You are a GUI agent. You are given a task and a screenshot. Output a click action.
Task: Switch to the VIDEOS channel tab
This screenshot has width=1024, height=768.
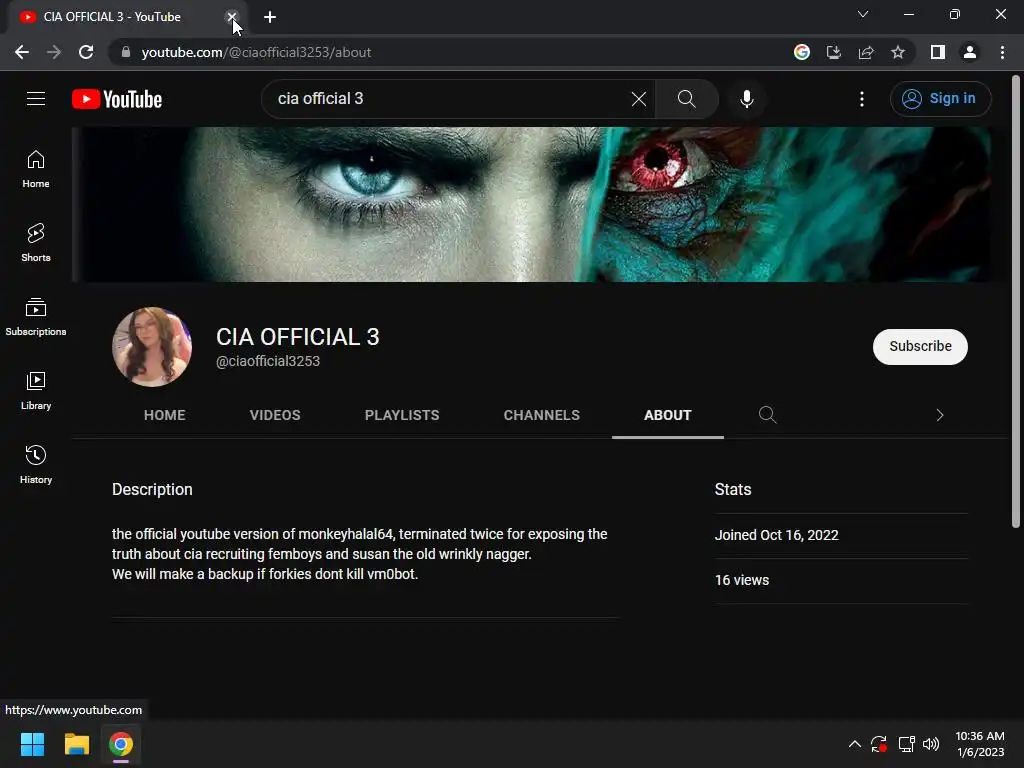tap(275, 415)
